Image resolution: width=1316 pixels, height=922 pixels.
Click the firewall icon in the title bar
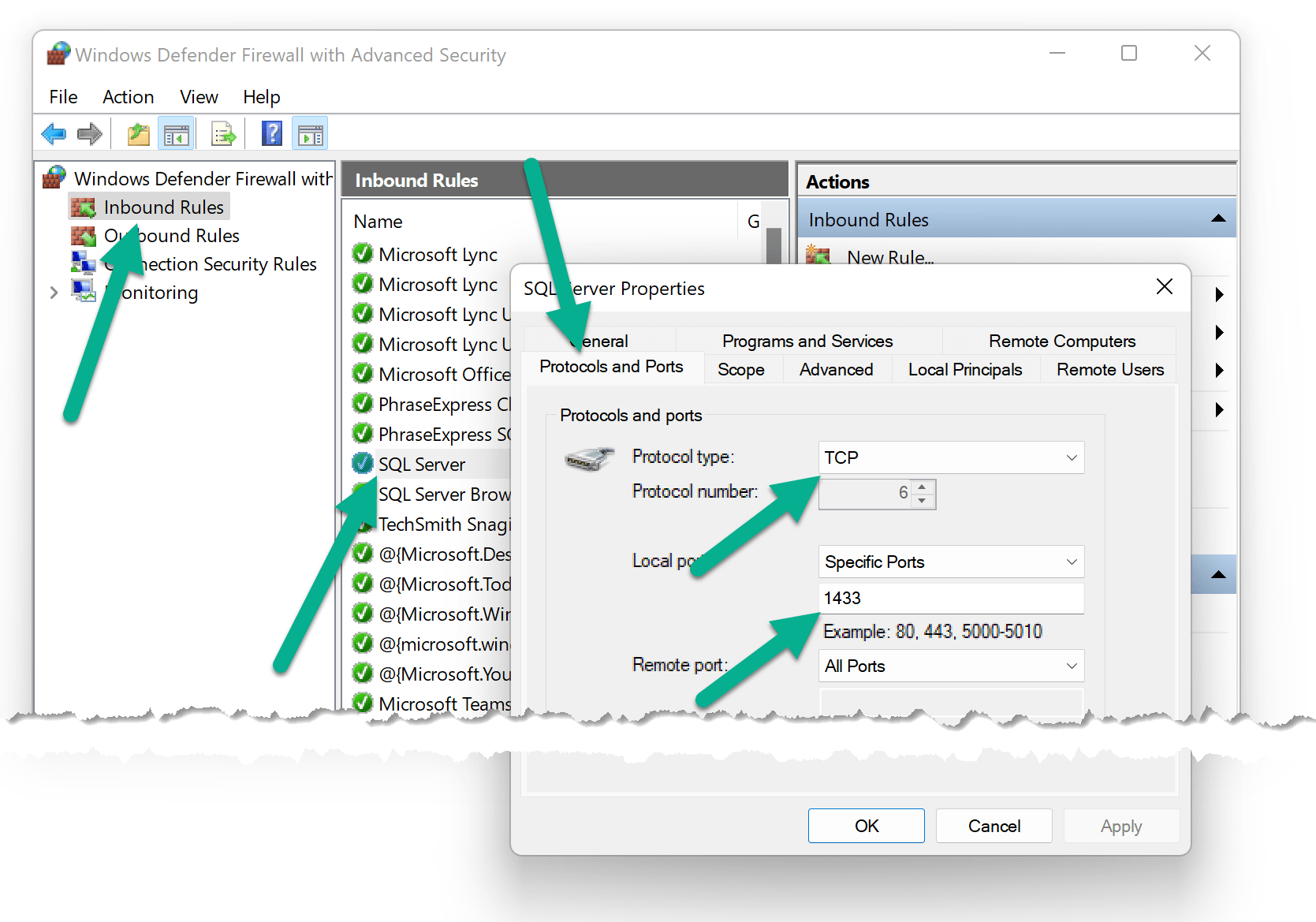coord(58,54)
